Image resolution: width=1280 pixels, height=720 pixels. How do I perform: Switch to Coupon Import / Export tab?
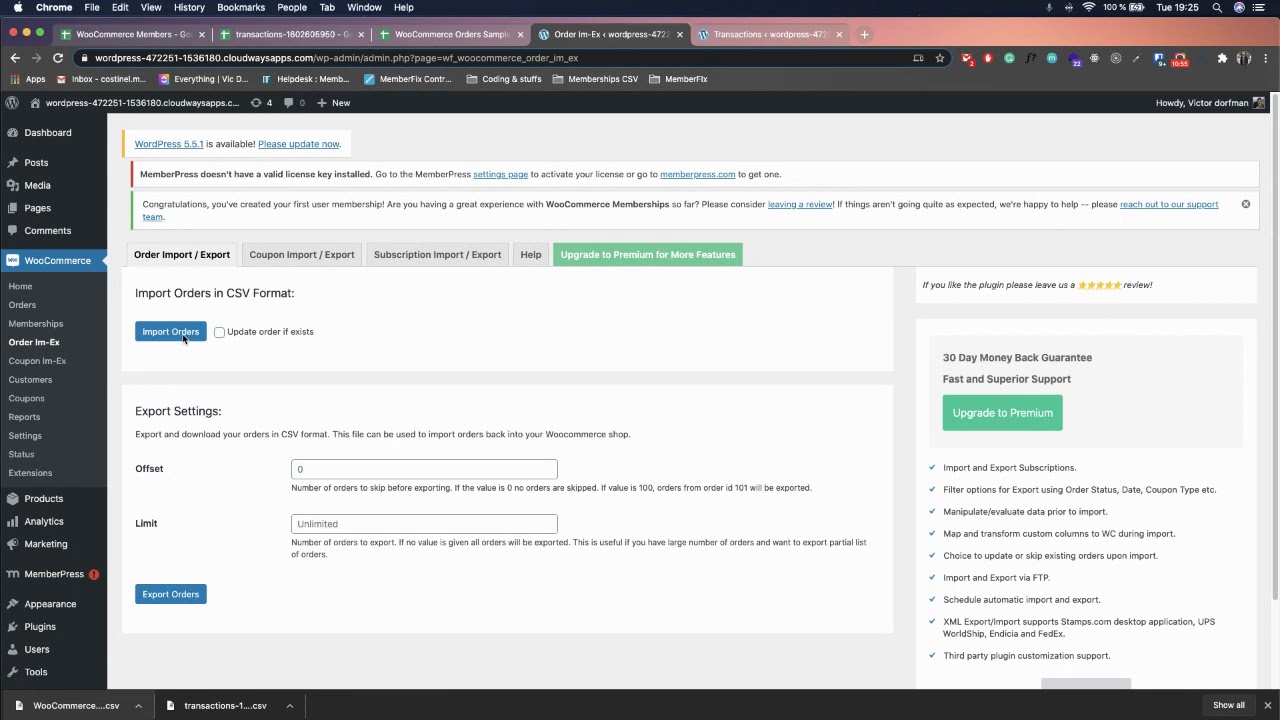point(302,254)
